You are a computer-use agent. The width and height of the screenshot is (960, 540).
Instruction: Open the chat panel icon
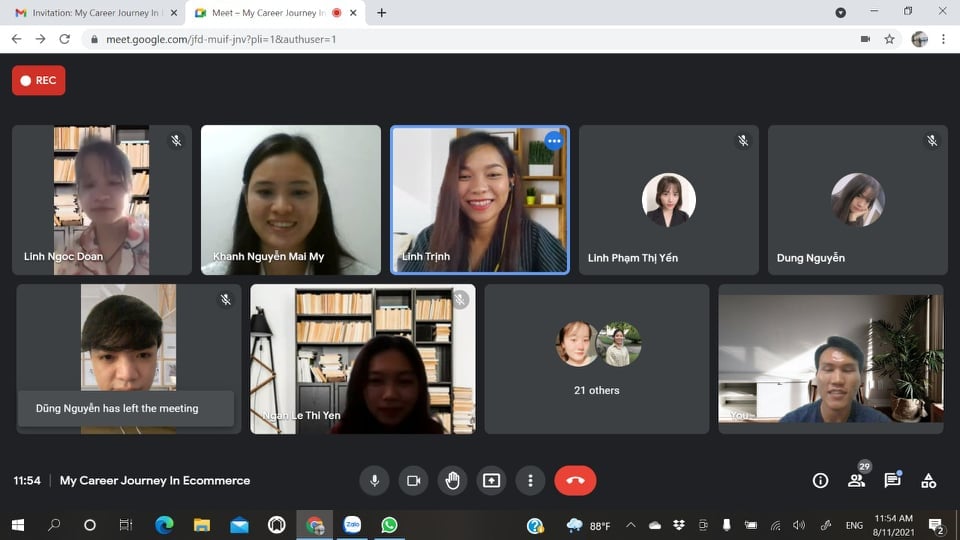pos(892,481)
